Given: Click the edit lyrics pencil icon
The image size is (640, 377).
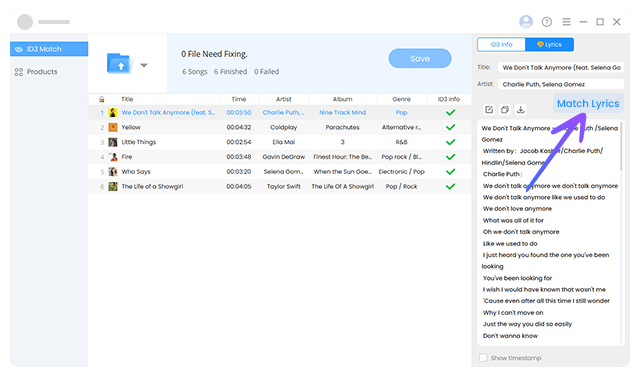Looking at the screenshot, I should tap(489, 109).
